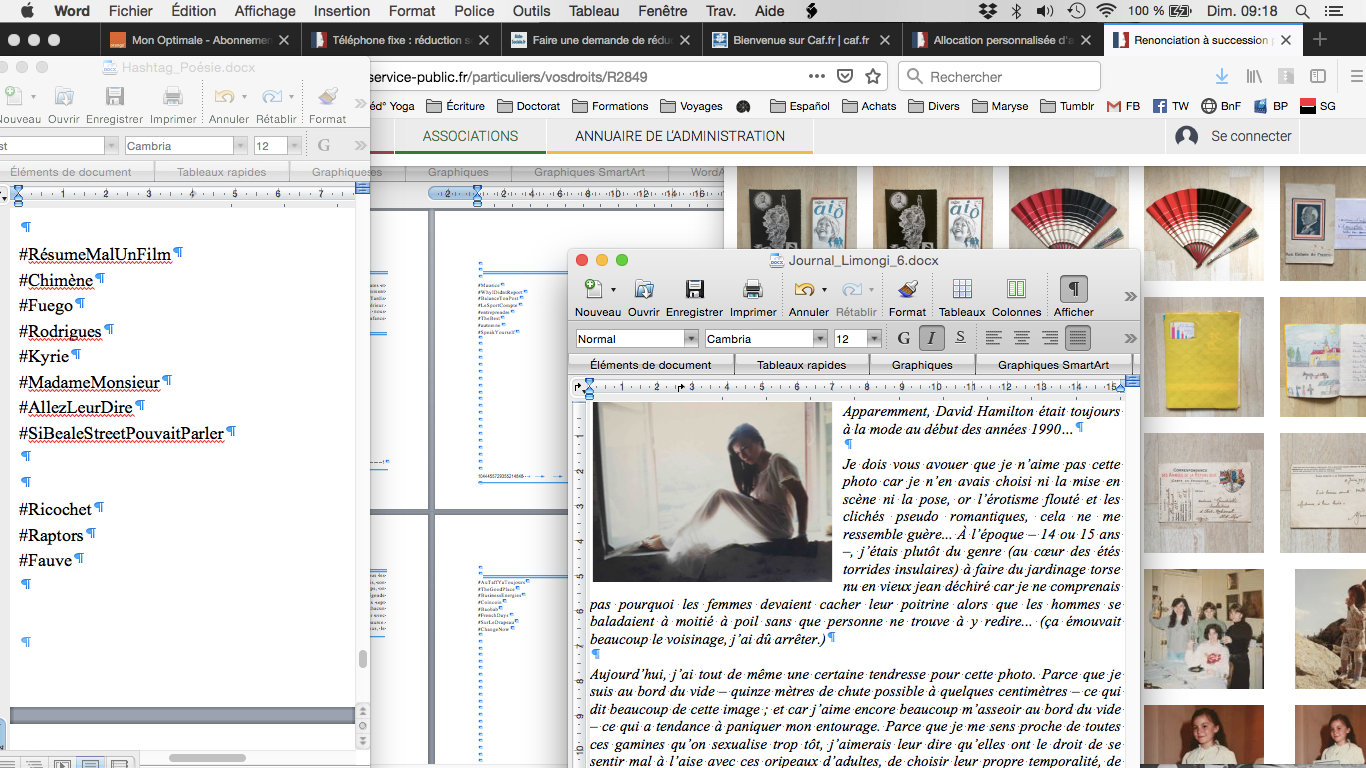The height and width of the screenshot is (768, 1366).
Task: Click the Rechercher search field in Firefox
Action: (1010, 77)
